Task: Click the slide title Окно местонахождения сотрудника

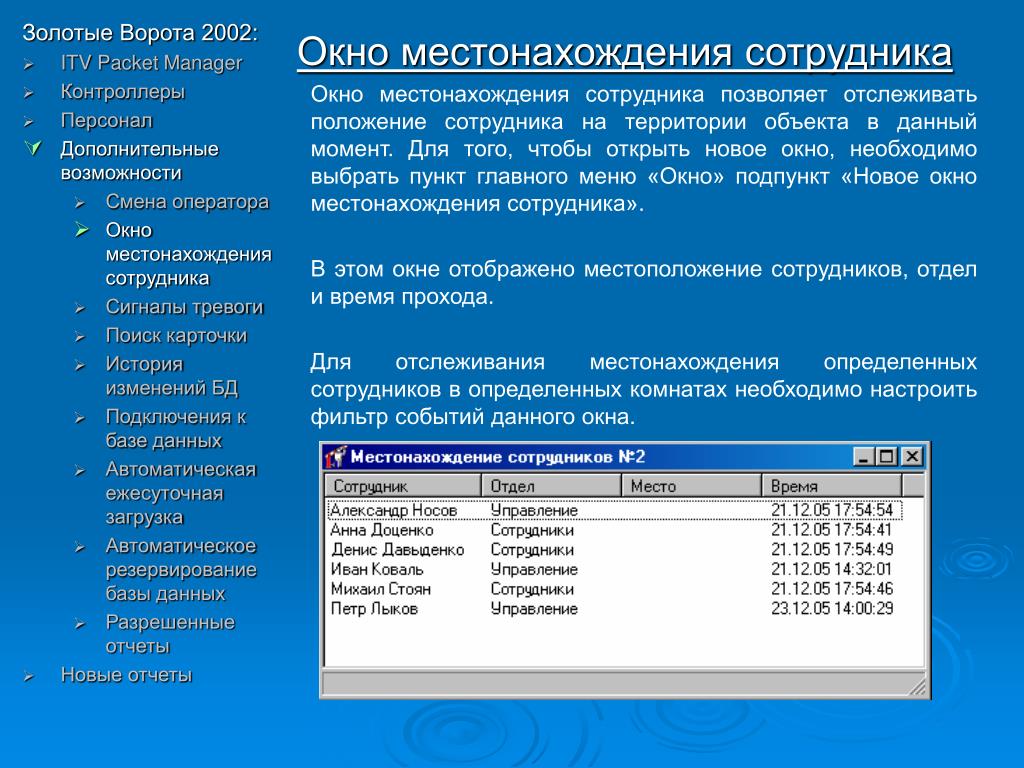Action: 625,52
